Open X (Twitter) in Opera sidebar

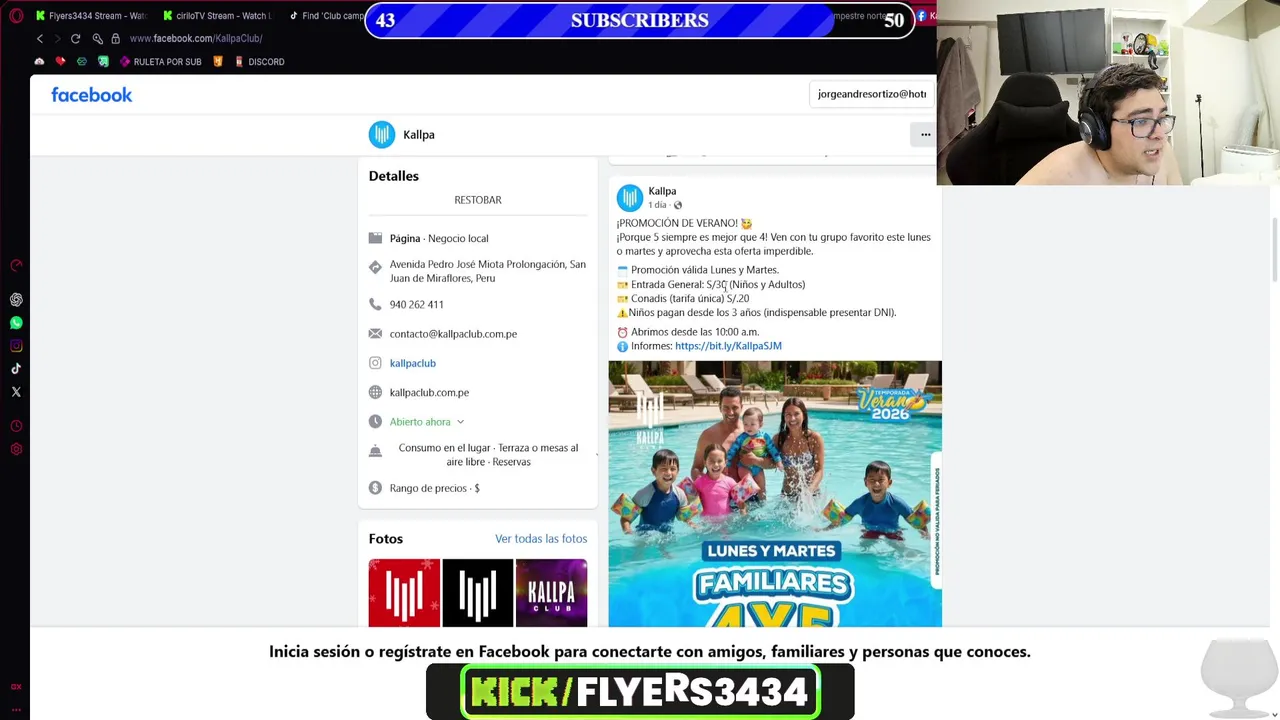coord(16,392)
